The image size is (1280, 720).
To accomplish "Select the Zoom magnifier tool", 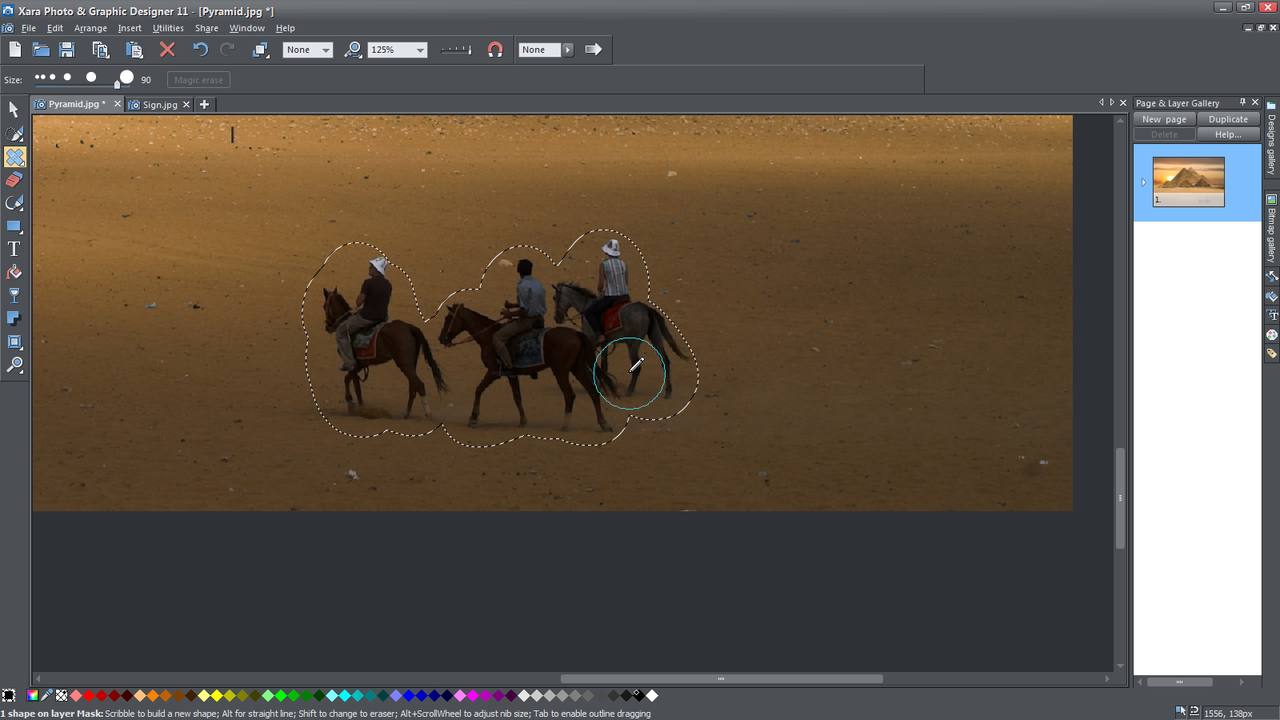I will click(x=14, y=366).
